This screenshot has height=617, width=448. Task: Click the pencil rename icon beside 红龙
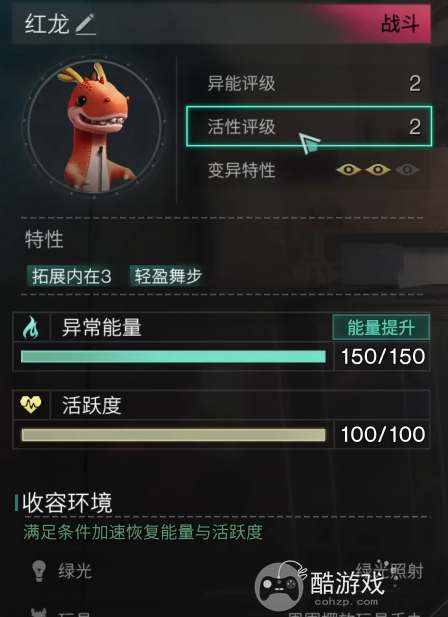point(85,24)
